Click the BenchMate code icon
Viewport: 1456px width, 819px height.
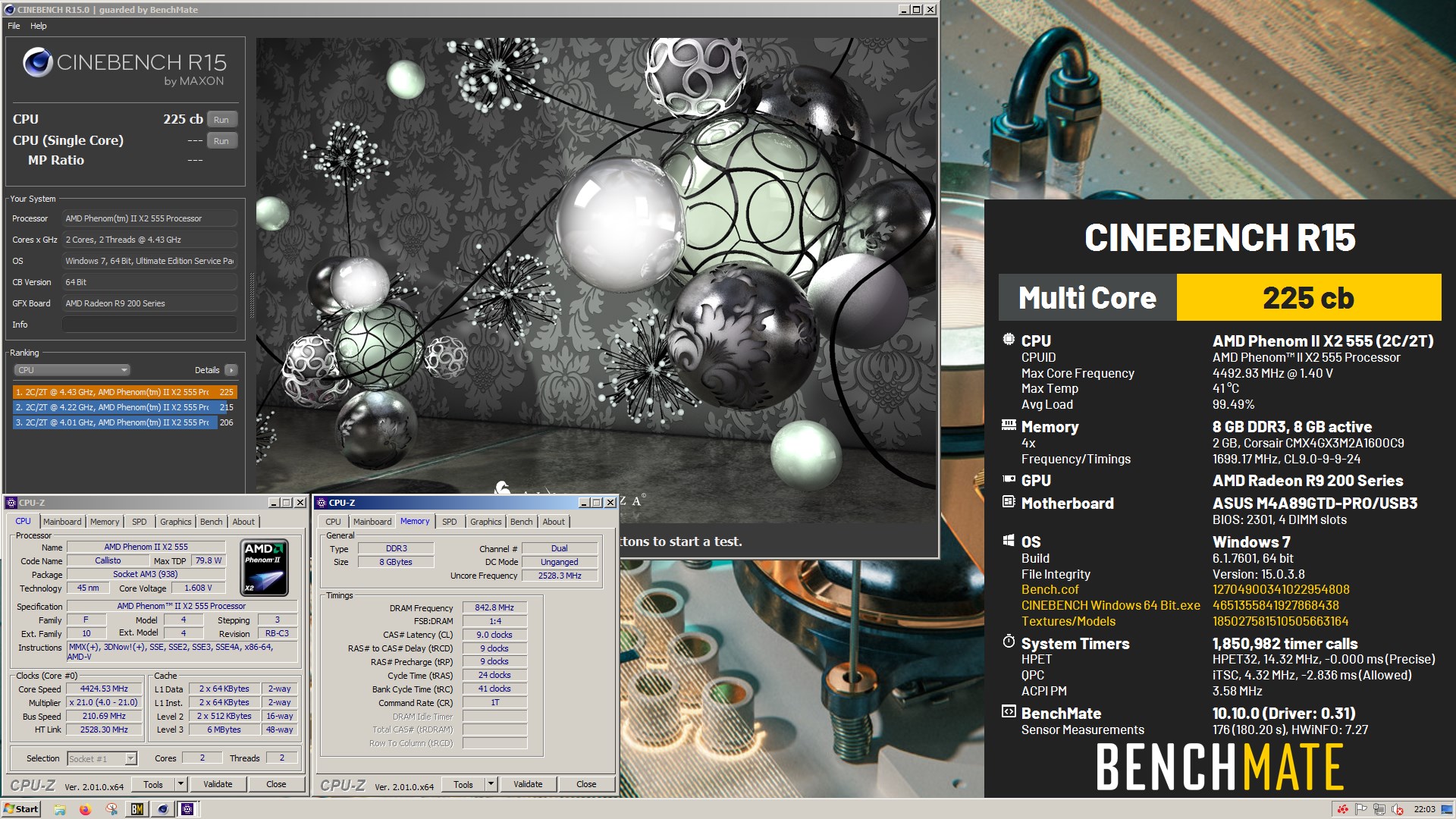[1009, 711]
